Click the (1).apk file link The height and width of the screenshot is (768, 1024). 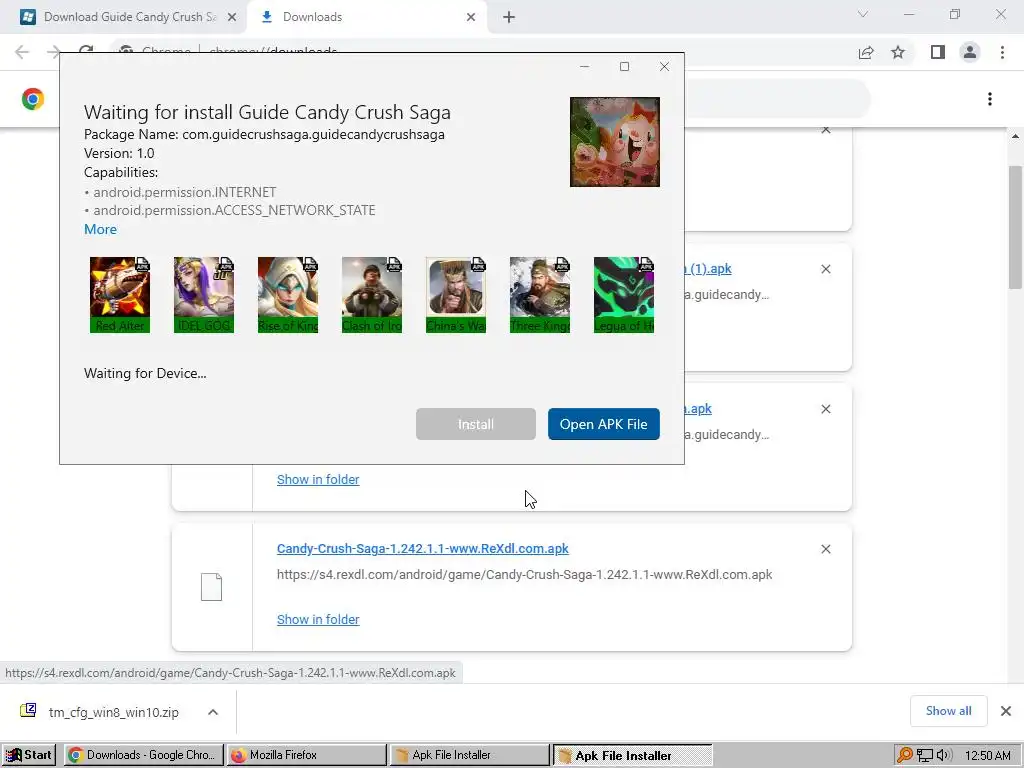pos(708,268)
